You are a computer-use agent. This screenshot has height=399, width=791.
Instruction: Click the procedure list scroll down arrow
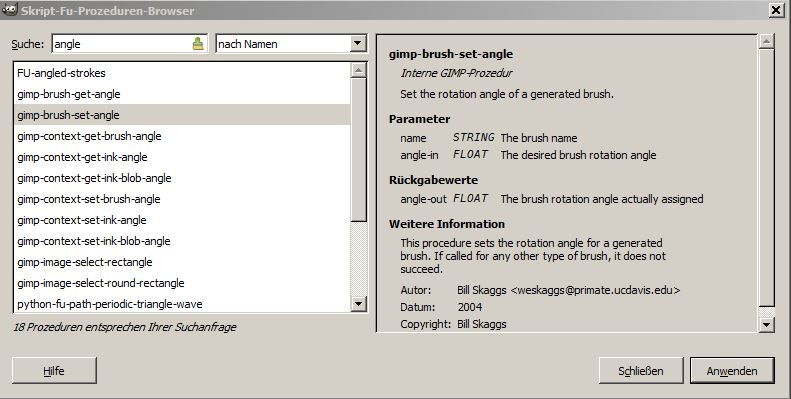click(358, 304)
